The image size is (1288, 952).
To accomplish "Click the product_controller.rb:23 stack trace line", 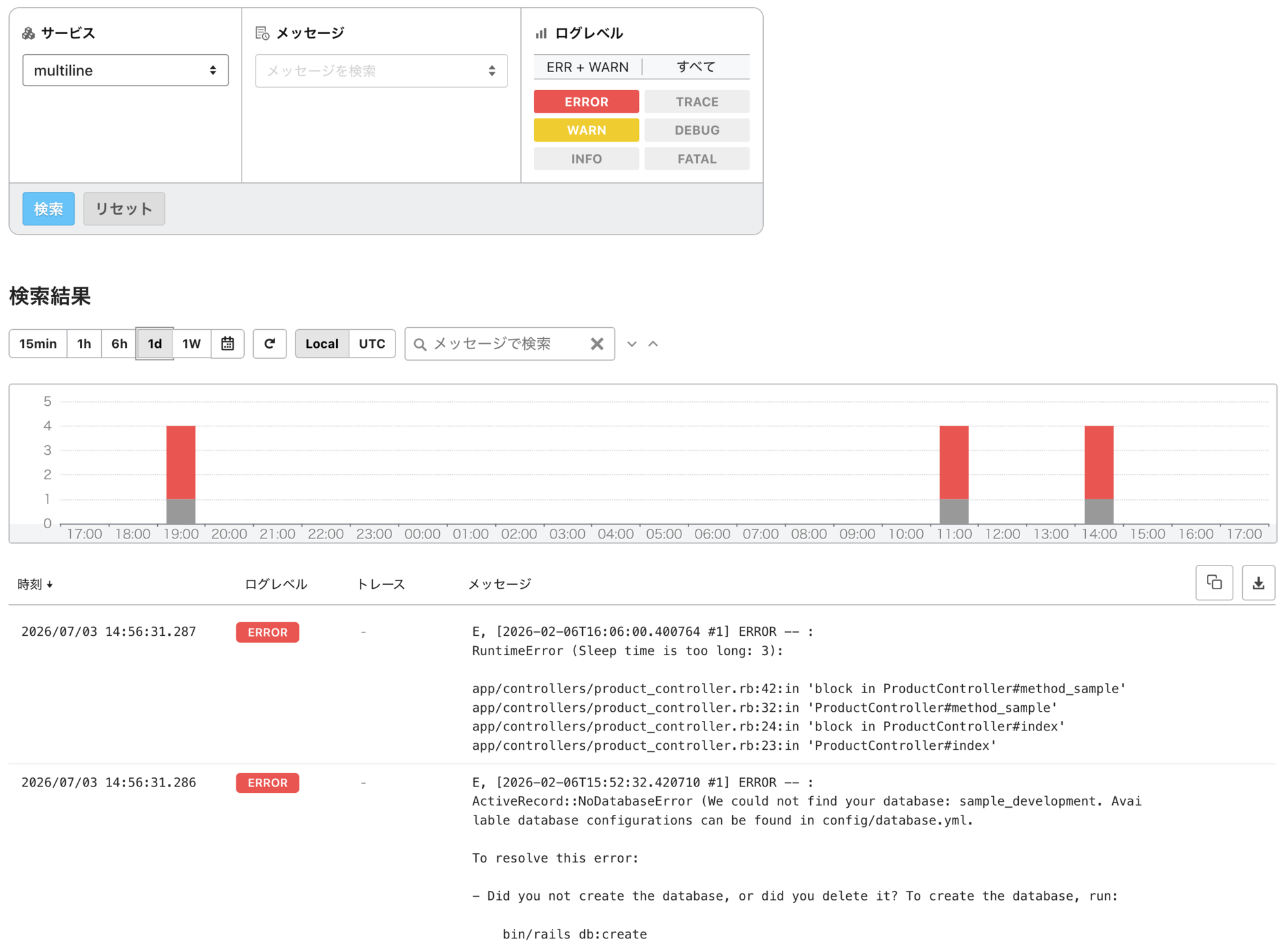I will pos(734,746).
